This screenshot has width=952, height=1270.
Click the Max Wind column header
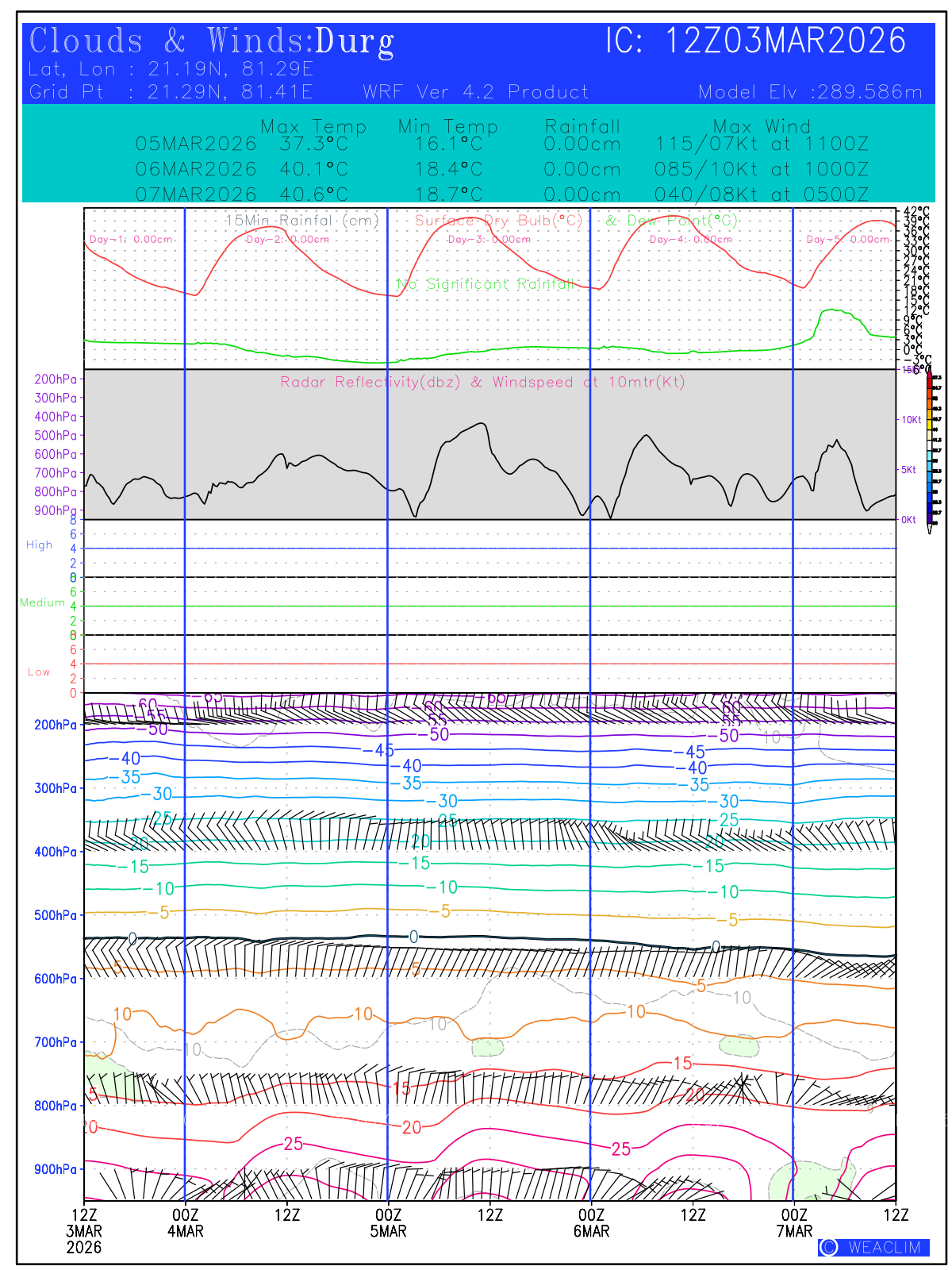click(762, 126)
